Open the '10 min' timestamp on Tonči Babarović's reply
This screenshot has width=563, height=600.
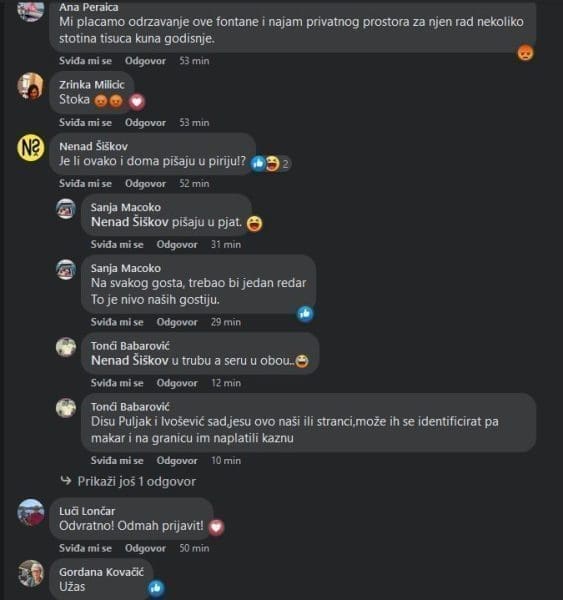click(226, 460)
